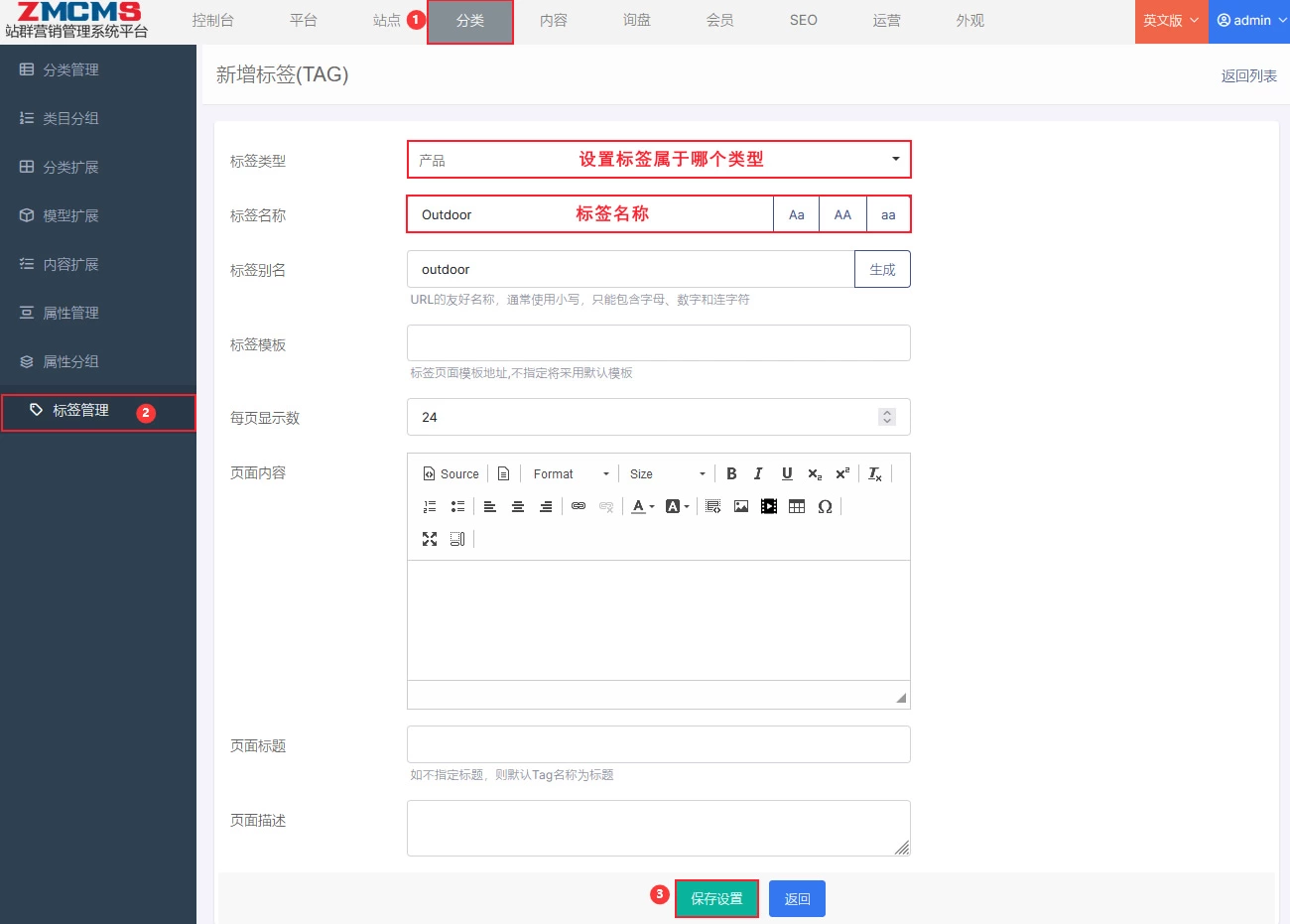
Task: Open the 会员 top menu
Action: pos(720,21)
